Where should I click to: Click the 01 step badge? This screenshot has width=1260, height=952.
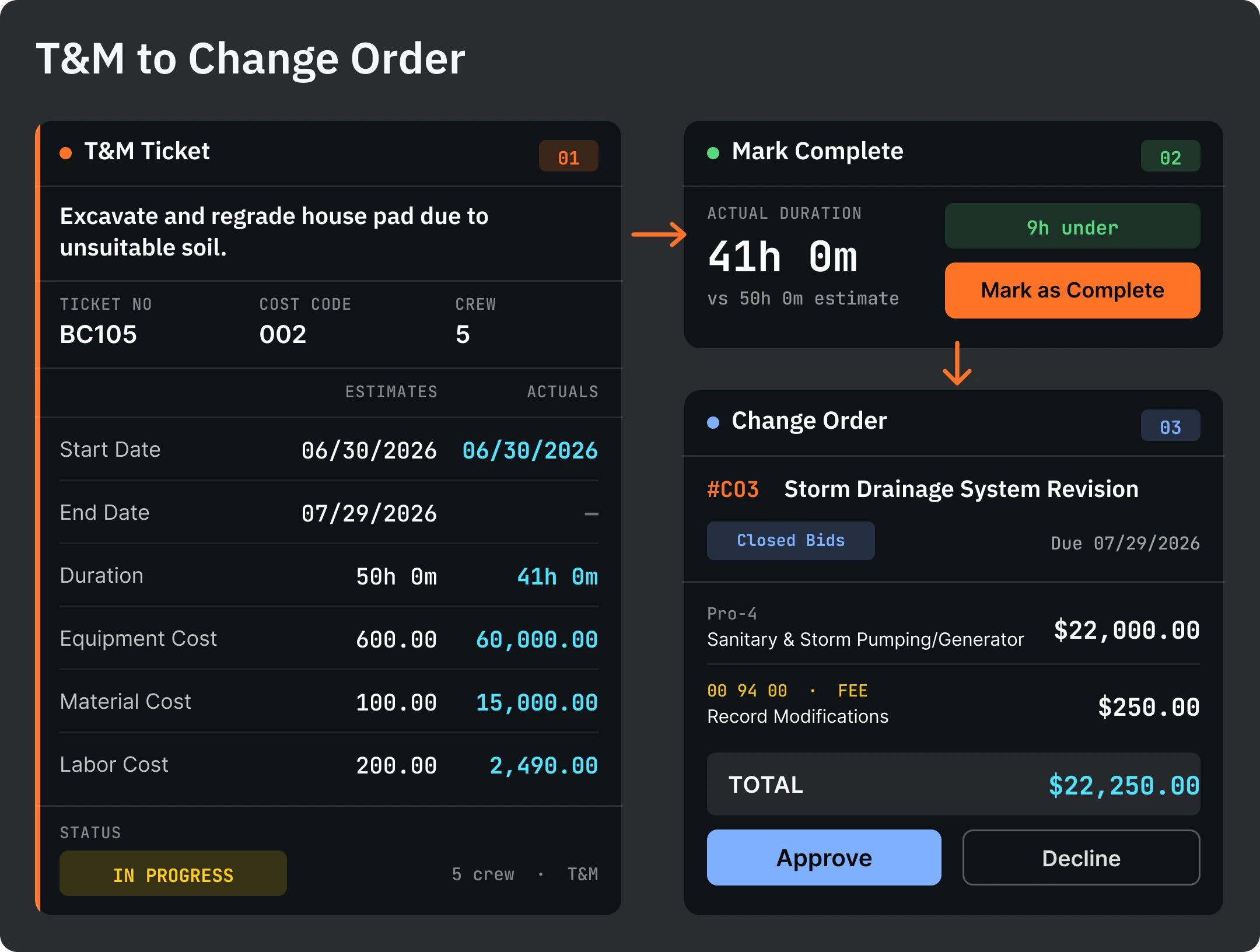click(568, 156)
